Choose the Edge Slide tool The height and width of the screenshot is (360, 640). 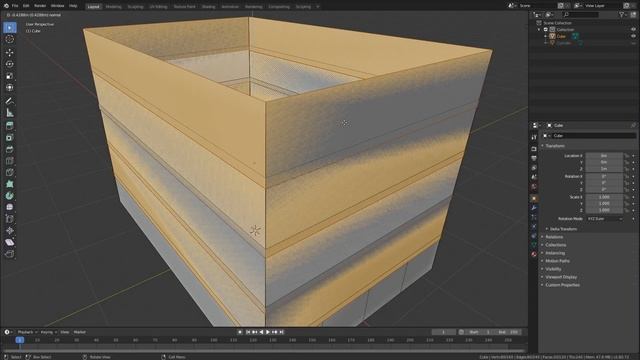[x=10, y=219]
